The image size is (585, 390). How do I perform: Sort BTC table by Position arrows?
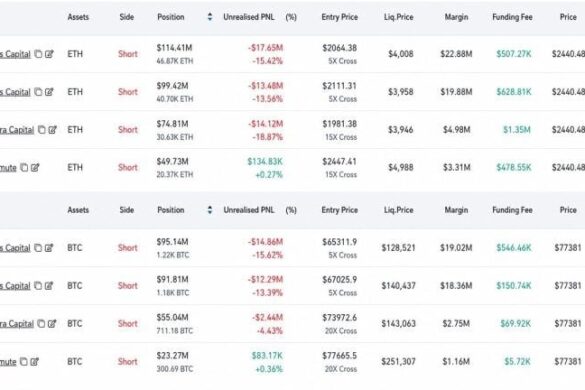point(210,210)
